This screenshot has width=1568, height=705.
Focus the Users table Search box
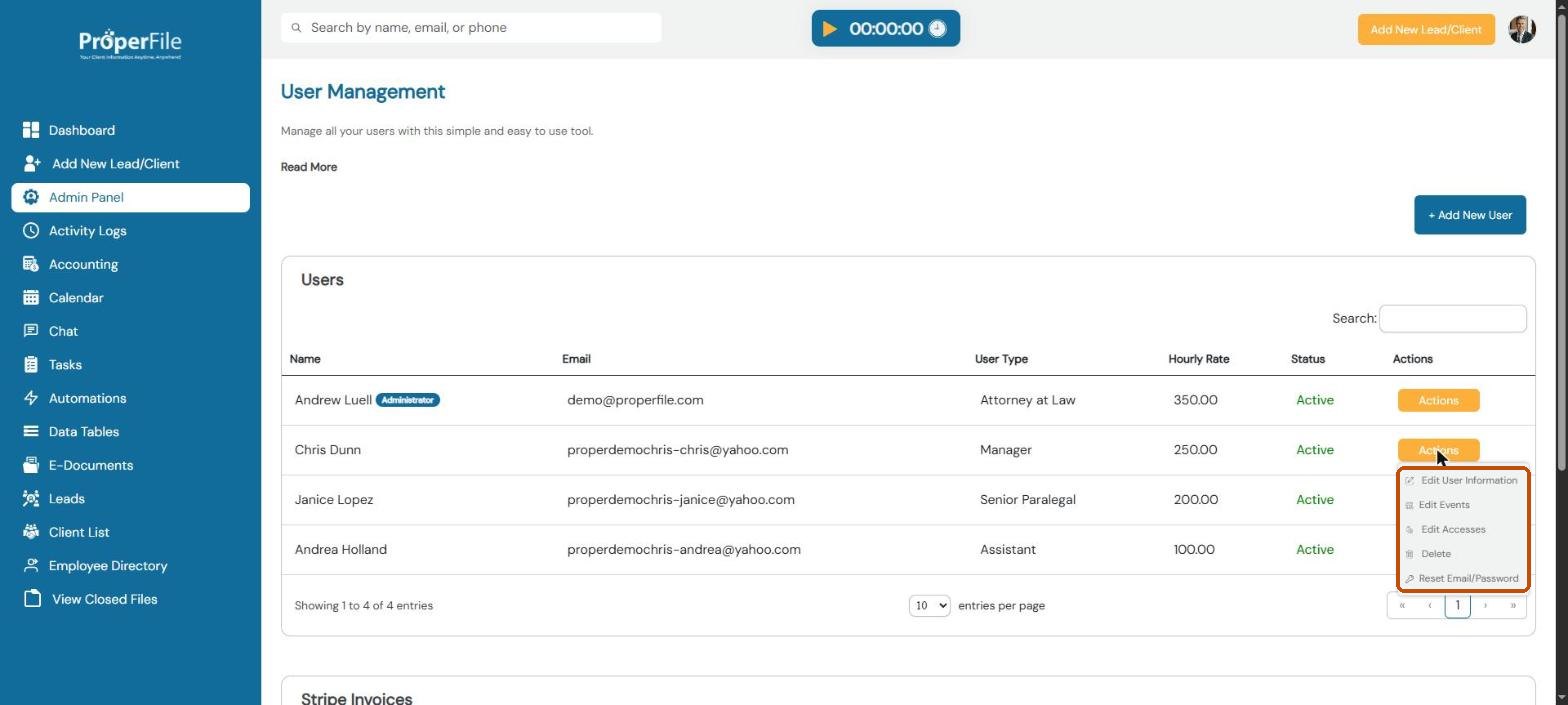[1453, 319]
